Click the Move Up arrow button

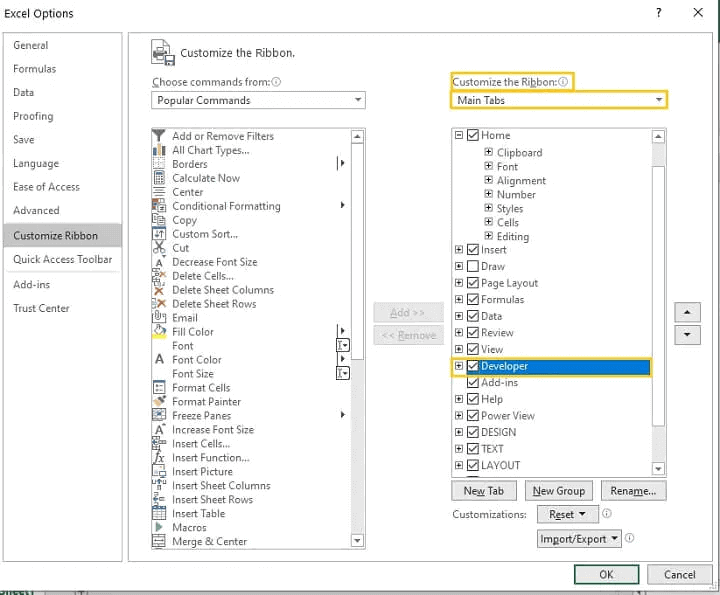687,312
